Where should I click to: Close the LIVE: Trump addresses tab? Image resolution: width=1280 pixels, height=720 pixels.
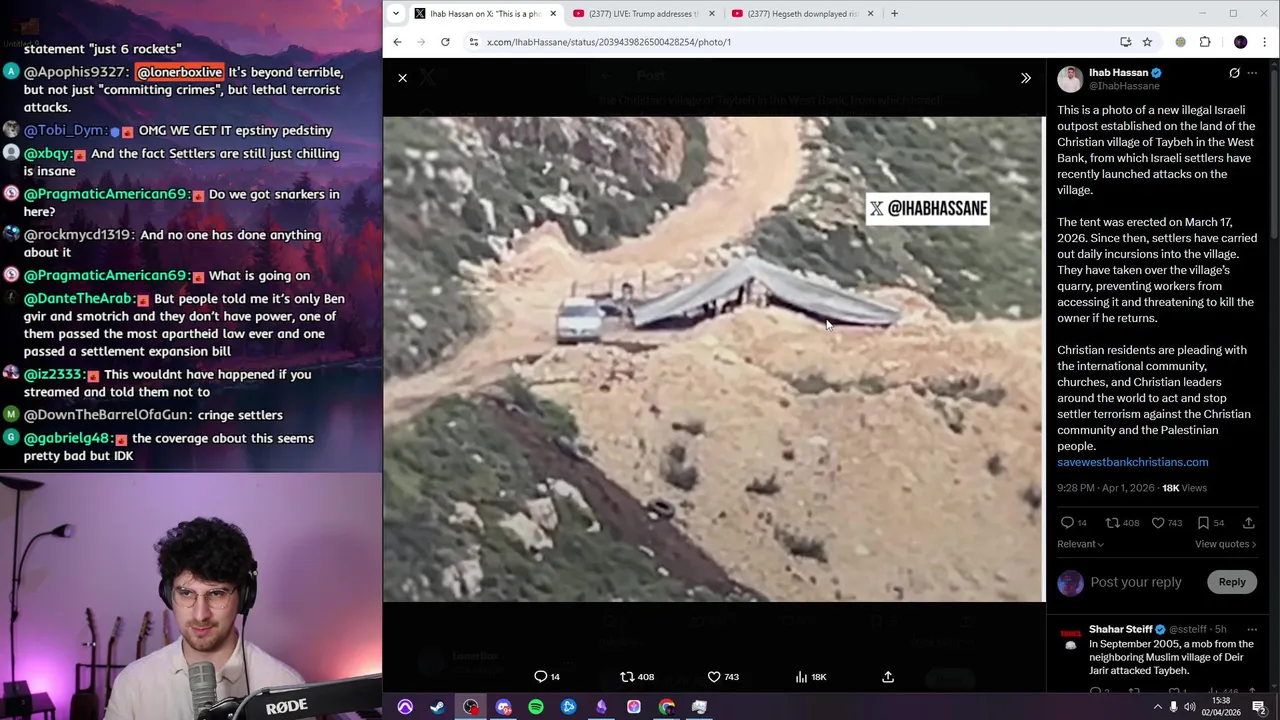point(712,14)
